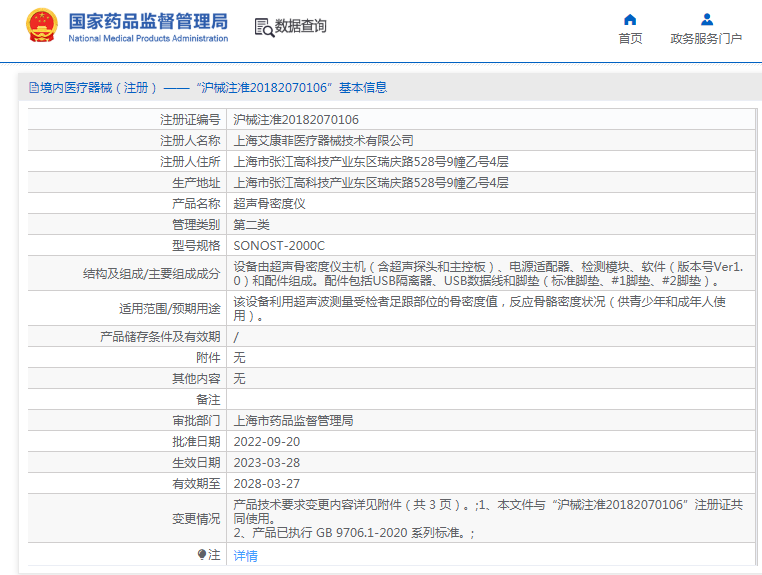Click the 管理类别 row label
The height and width of the screenshot is (575, 762).
click(x=196, y=225)
